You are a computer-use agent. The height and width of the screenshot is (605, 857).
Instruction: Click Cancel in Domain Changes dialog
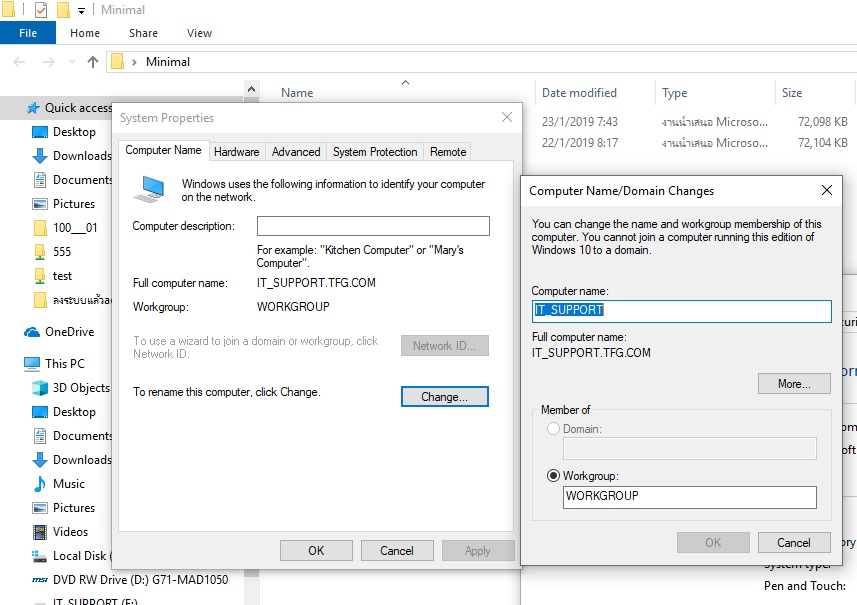click(x=794, y=543)
